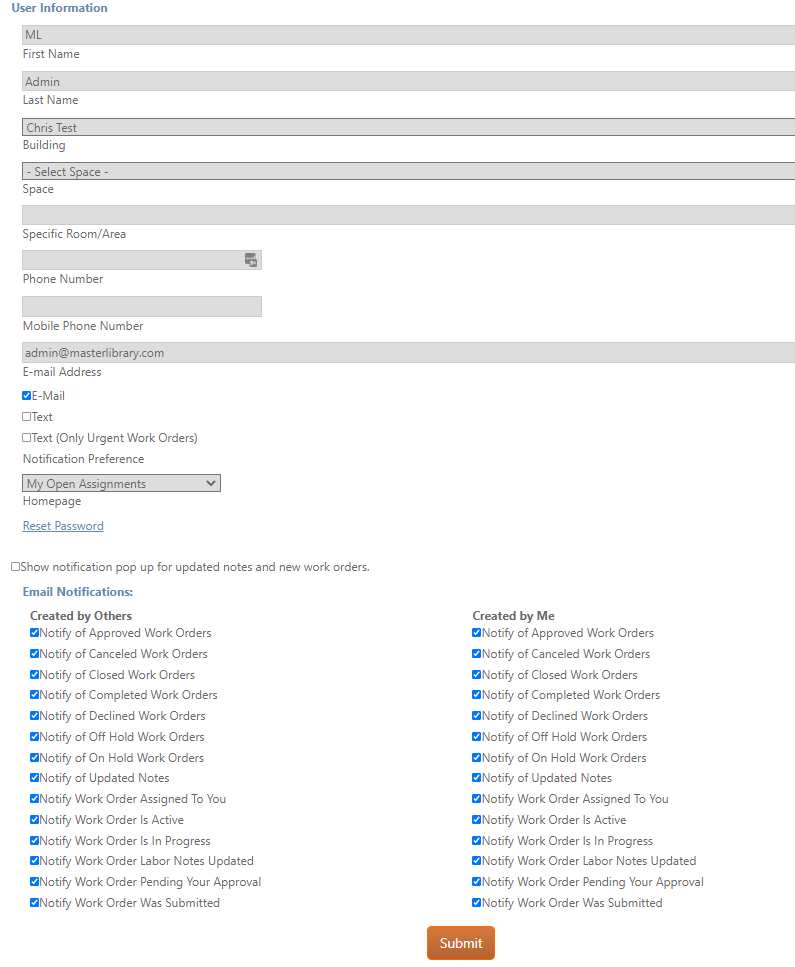The height and width of the screenshot is (967, 795).
Task: Toggle Created by Me Notify of Declined Work Orders
Action: pyautogui.click(x=477, y=716)
